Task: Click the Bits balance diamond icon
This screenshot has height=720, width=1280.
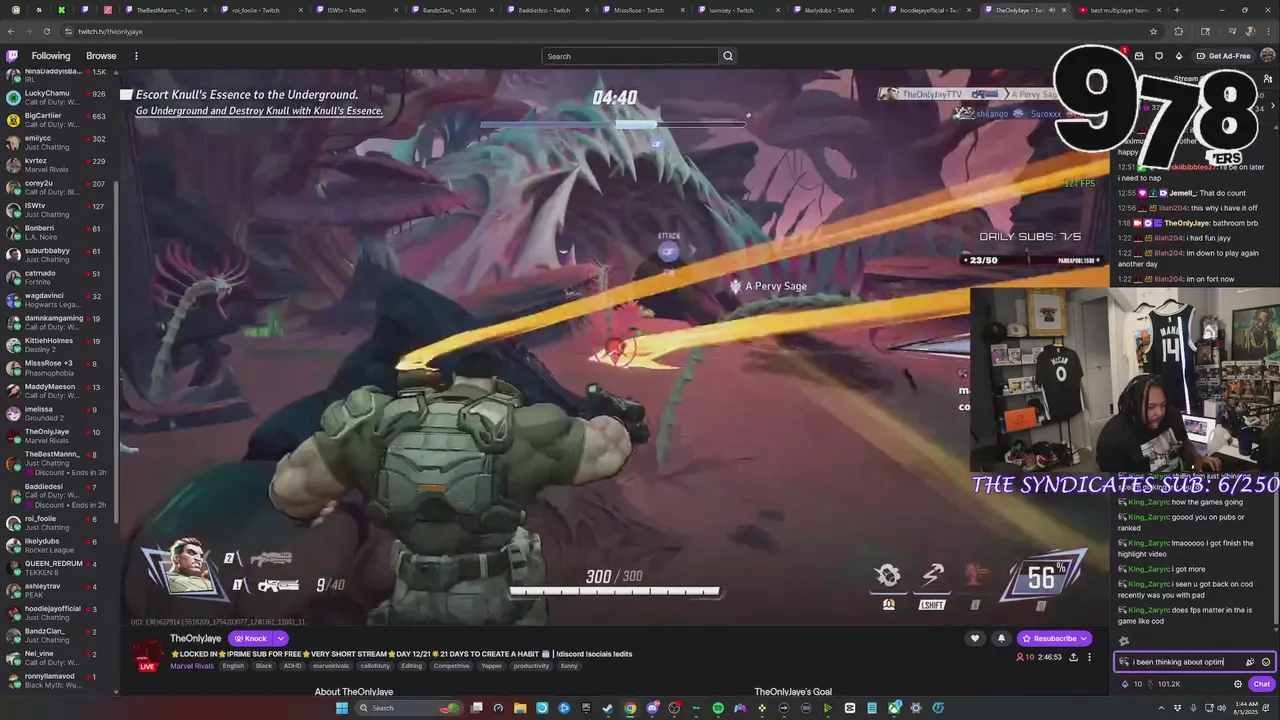Action: pos(1125,684)
